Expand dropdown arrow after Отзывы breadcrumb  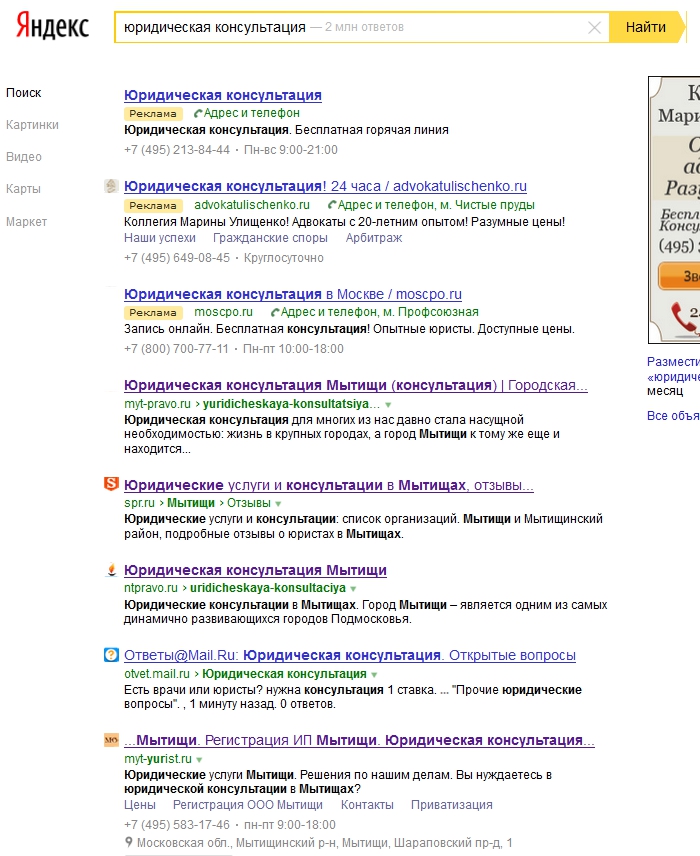click(278, 504)
